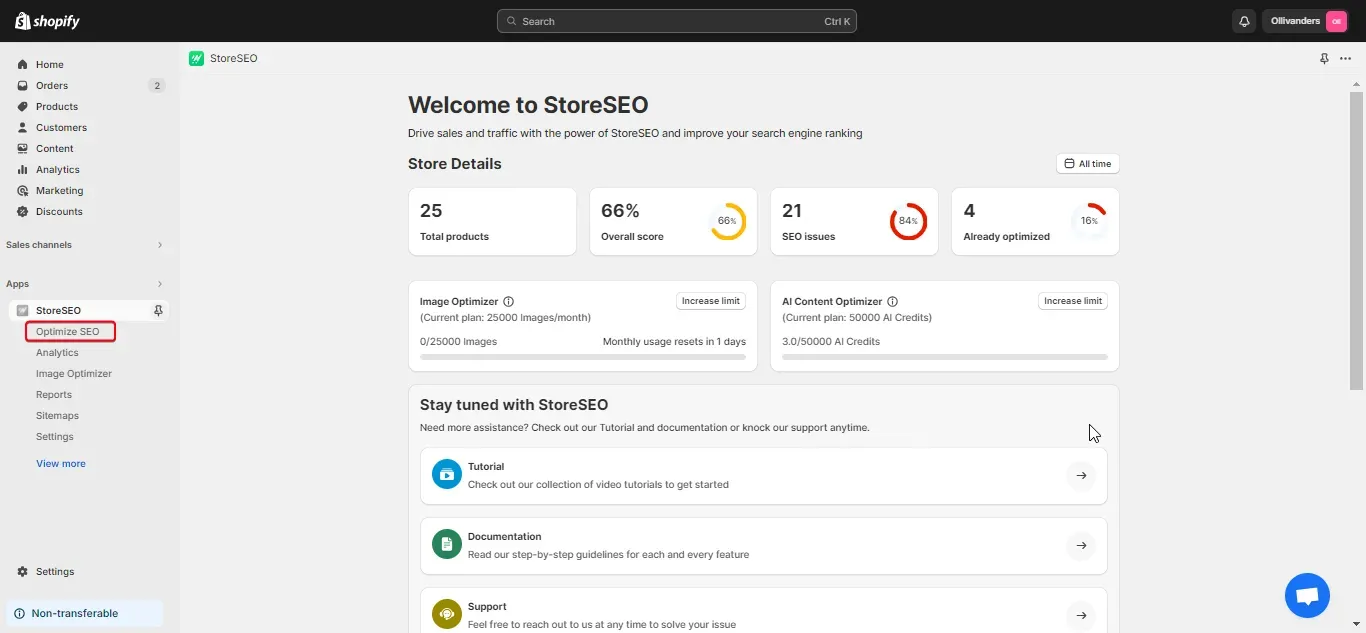This screenshot has height=633, width=1366.
Task: Click the Orders count badge 2
Action: (157, 85)
